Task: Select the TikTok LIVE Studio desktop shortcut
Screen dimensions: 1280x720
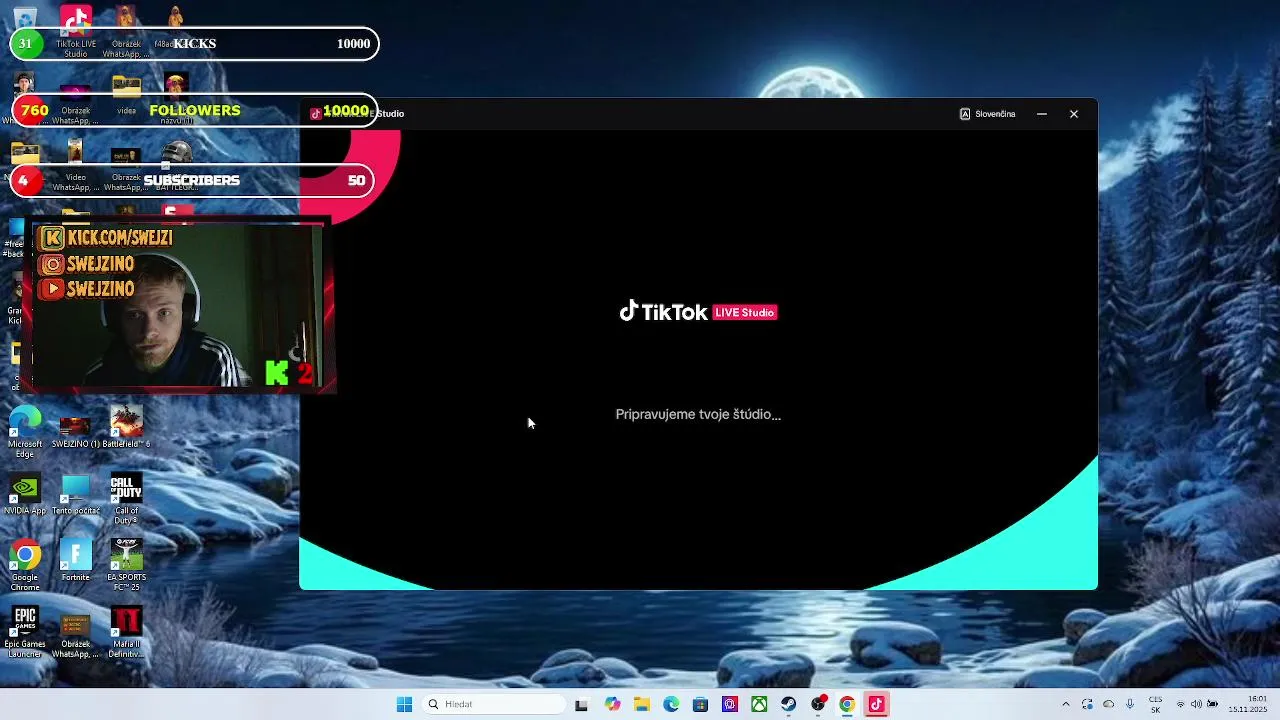Action: pos(76,30)
